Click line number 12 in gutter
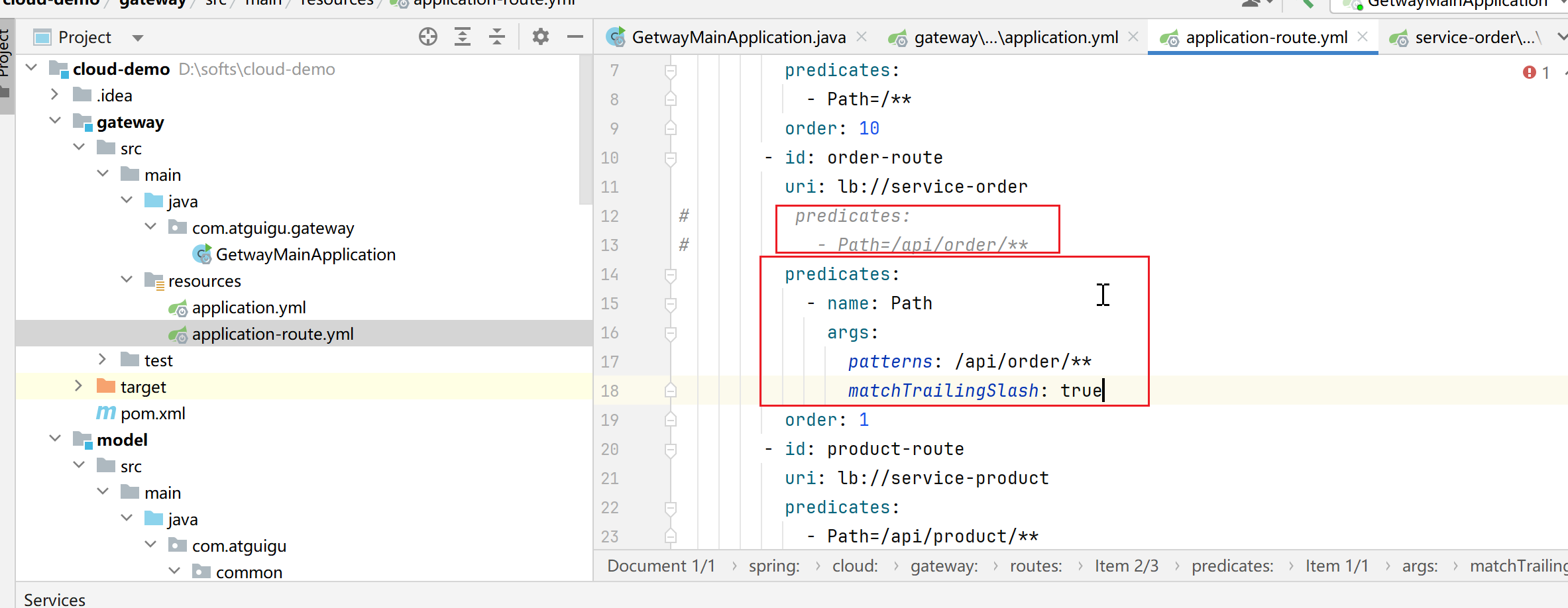This screenshot has width=1568, height=608. click(610, 216)
